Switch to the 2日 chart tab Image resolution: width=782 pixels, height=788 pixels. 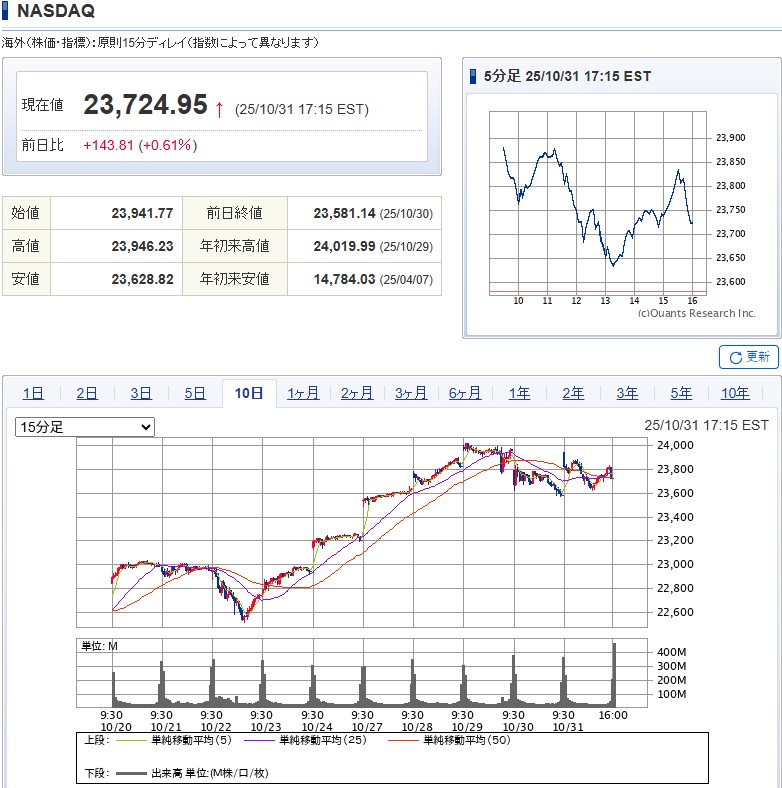tap(87, 393)
